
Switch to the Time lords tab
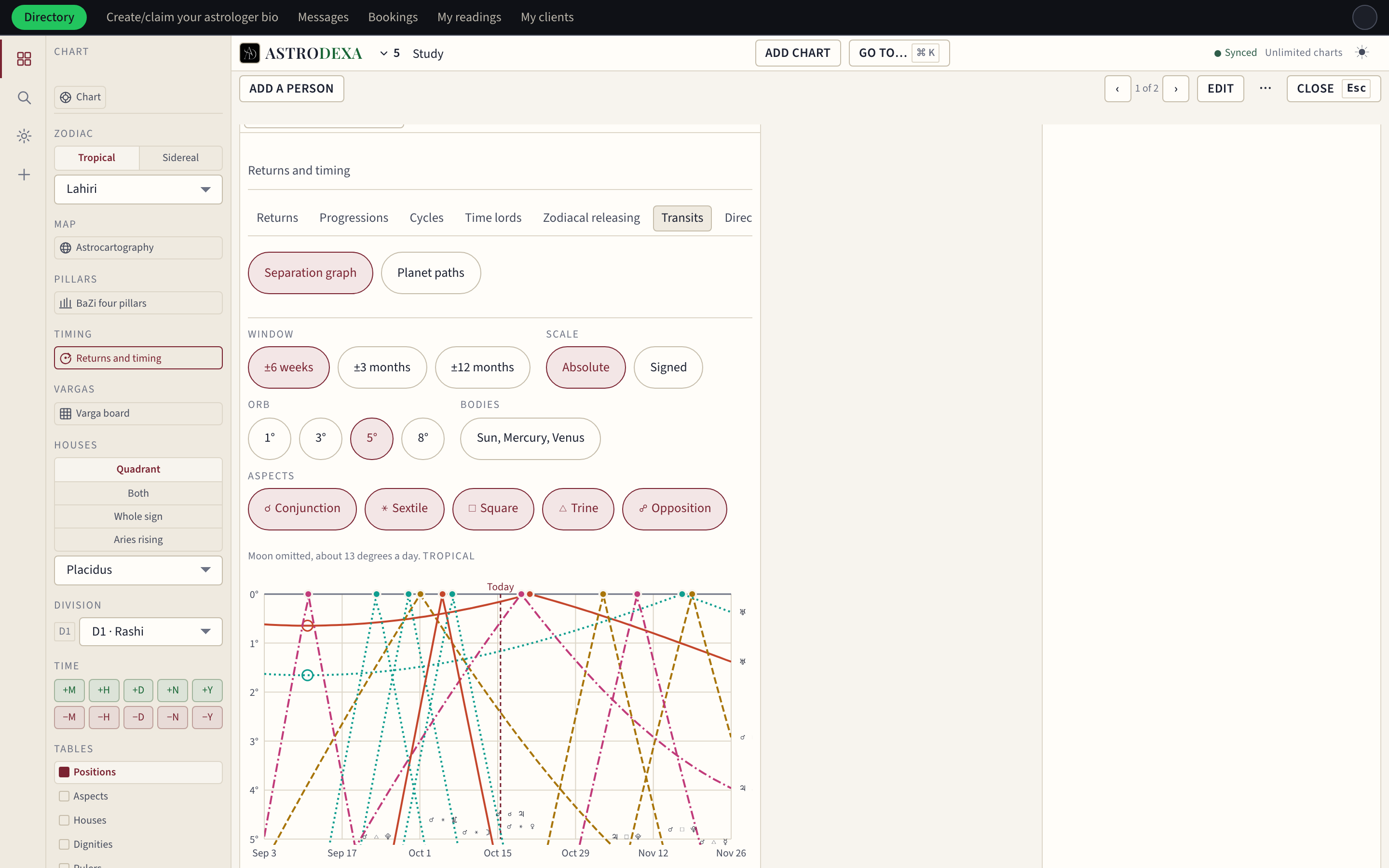point(493,218)
